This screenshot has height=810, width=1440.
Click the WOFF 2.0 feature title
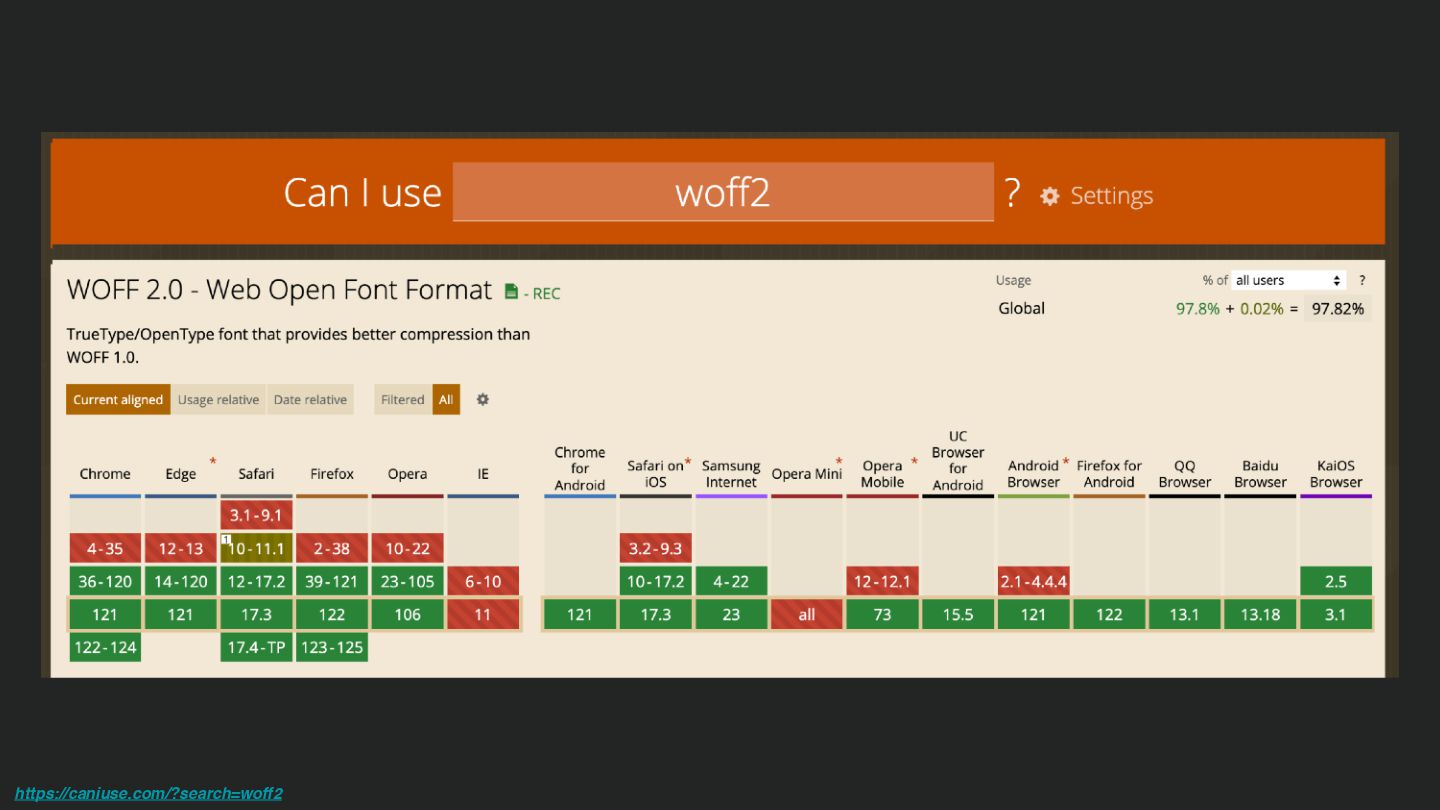click(279, 290)
